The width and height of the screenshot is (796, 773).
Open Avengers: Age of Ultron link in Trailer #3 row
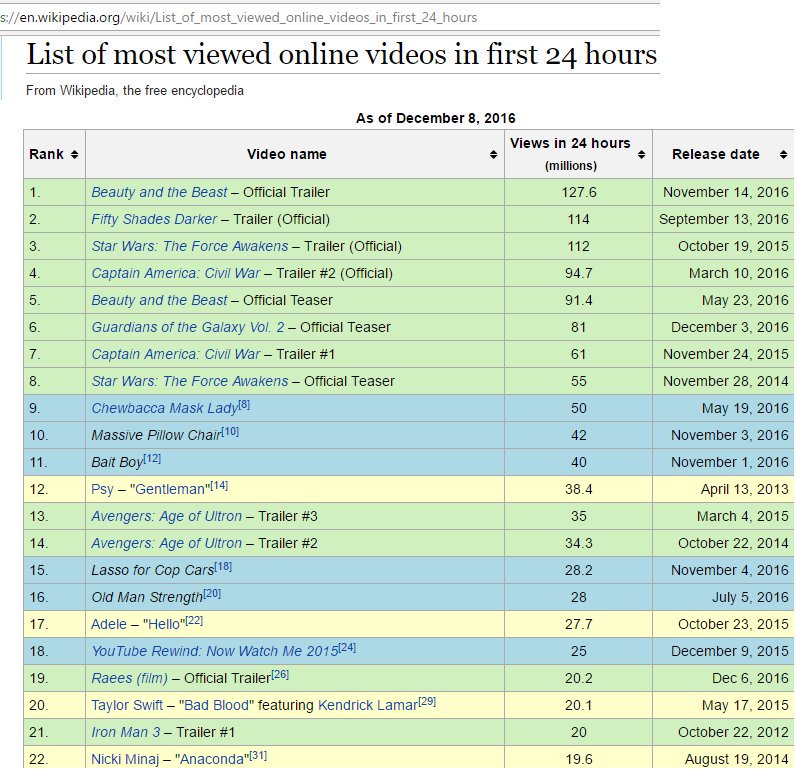tap(167, 516)
